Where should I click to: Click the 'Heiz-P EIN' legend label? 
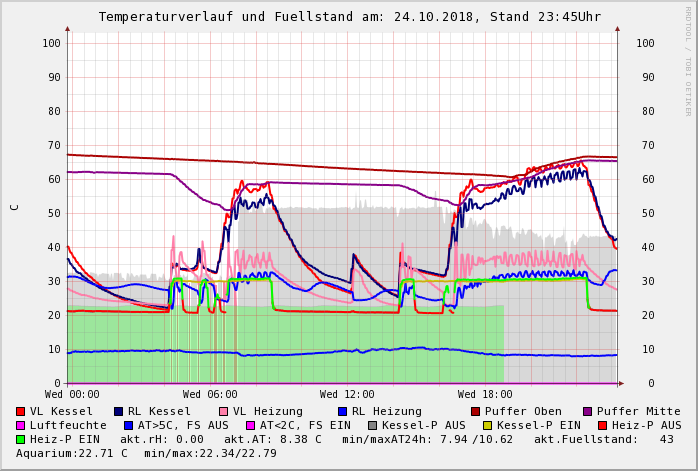tap(65, 439)
